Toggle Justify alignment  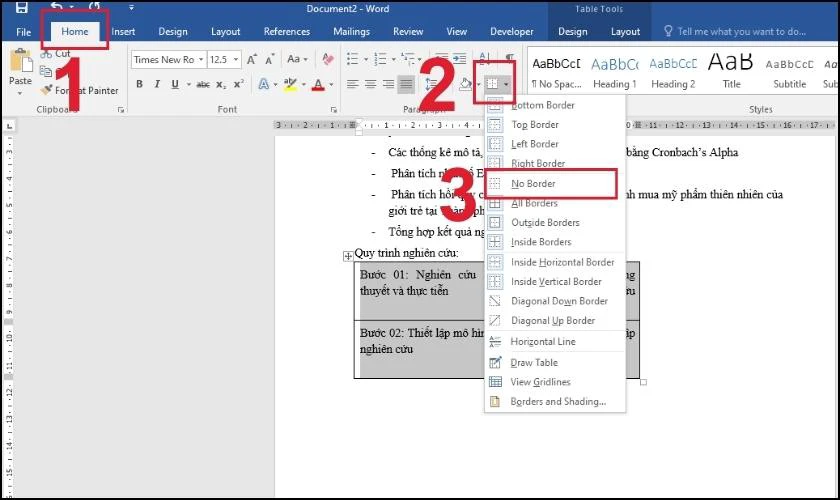pyautogui.click(x=407, y=84)
